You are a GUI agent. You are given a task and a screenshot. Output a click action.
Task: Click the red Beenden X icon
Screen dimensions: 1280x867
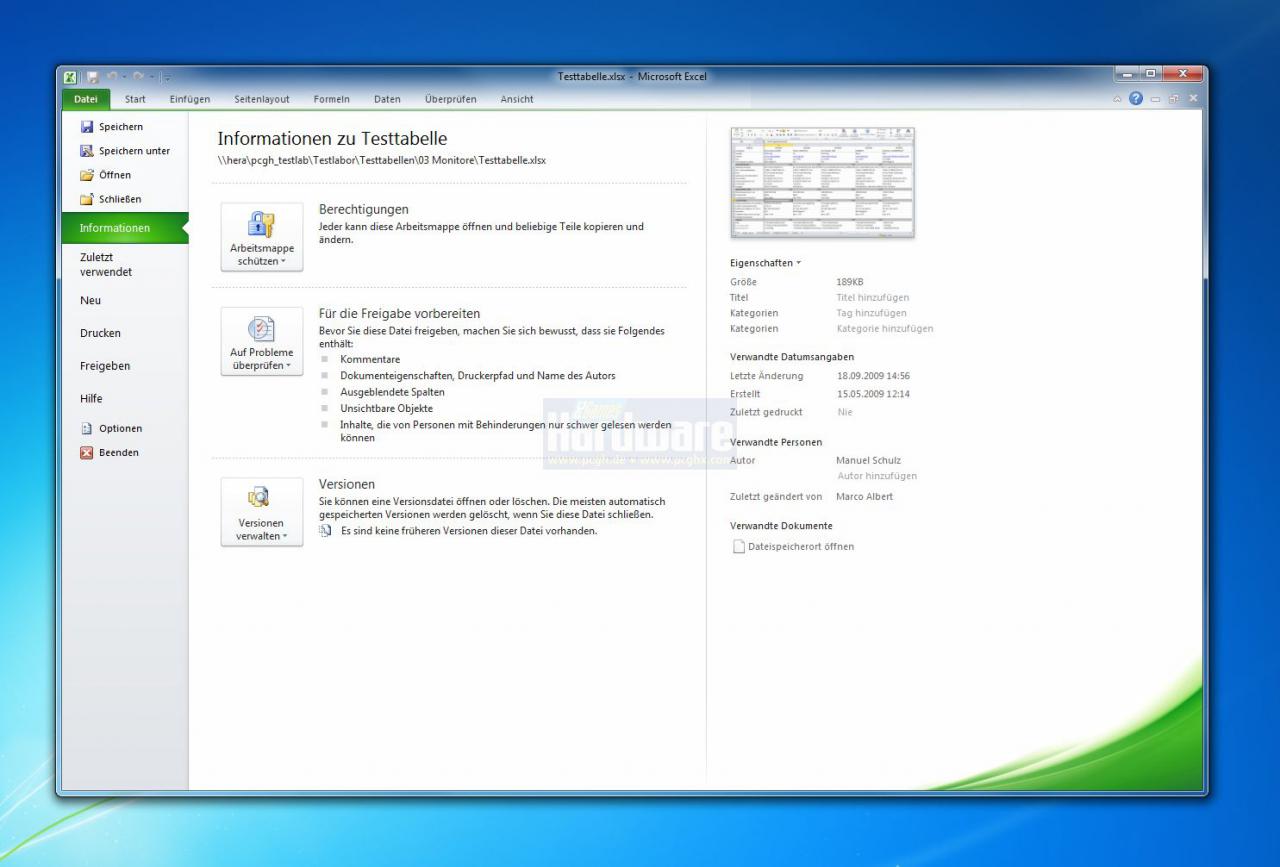click(x=87, y=452)
